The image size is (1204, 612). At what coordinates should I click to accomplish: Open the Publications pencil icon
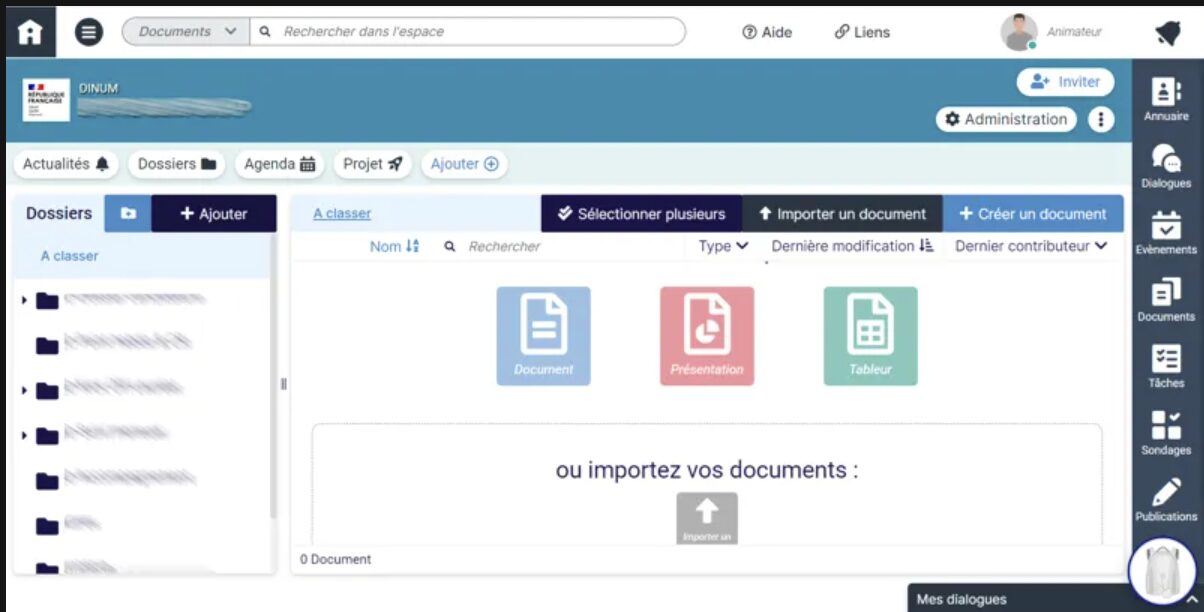point(1166,499)
